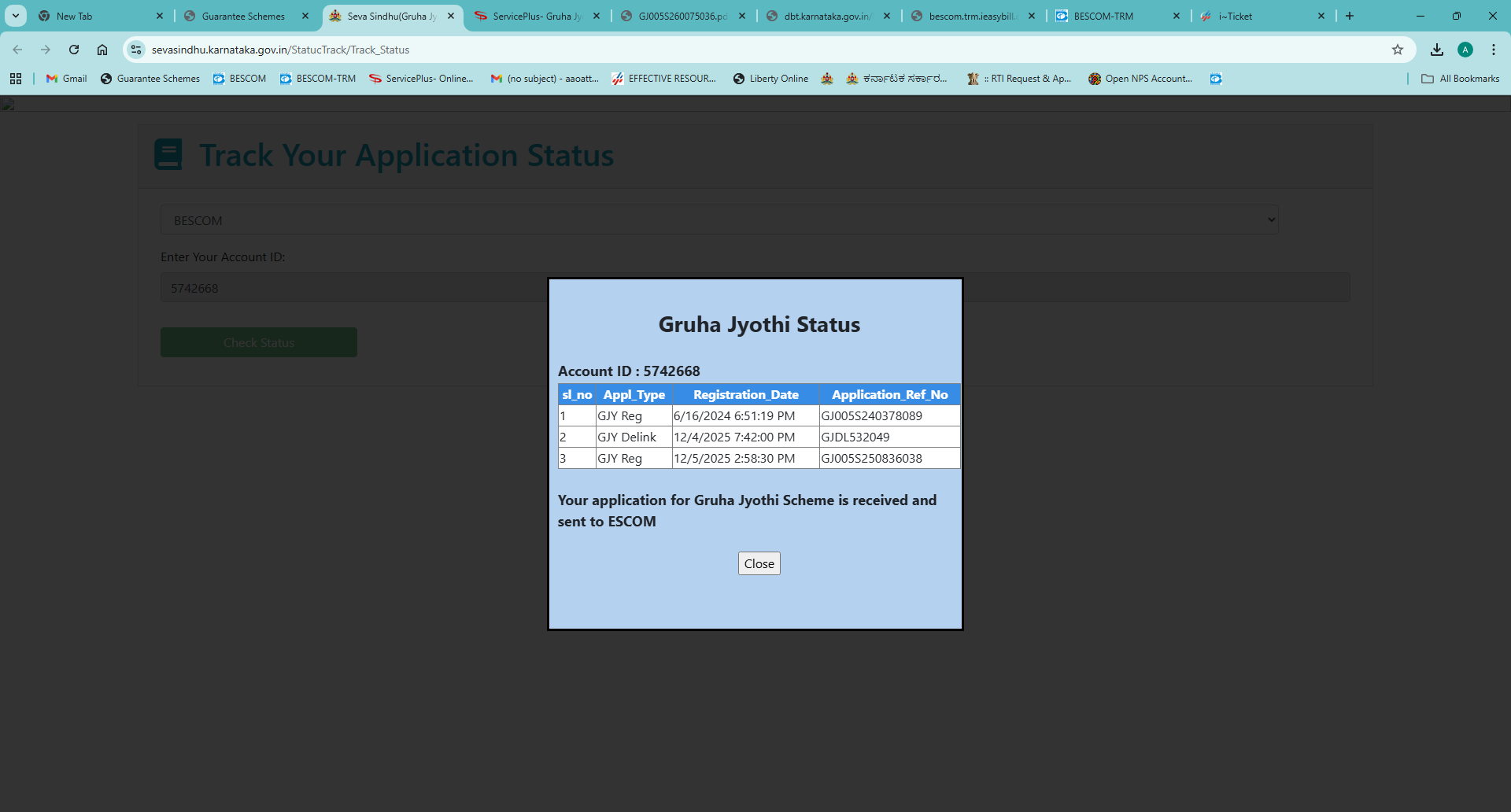The height and width of the screenshot is (812, 1511).
Task: Expand the tab search dropdown arrow
Action: click(x=16, y=16)
